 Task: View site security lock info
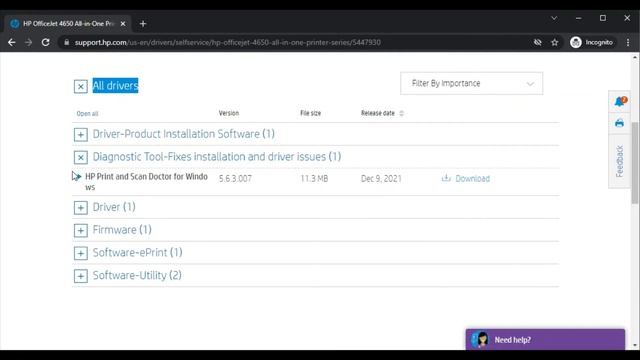point(66,42)
